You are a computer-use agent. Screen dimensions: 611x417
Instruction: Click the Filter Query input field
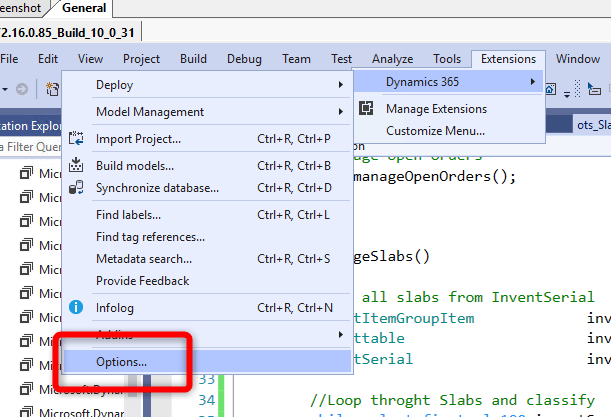pyautogui.click(x=30, y=148)
